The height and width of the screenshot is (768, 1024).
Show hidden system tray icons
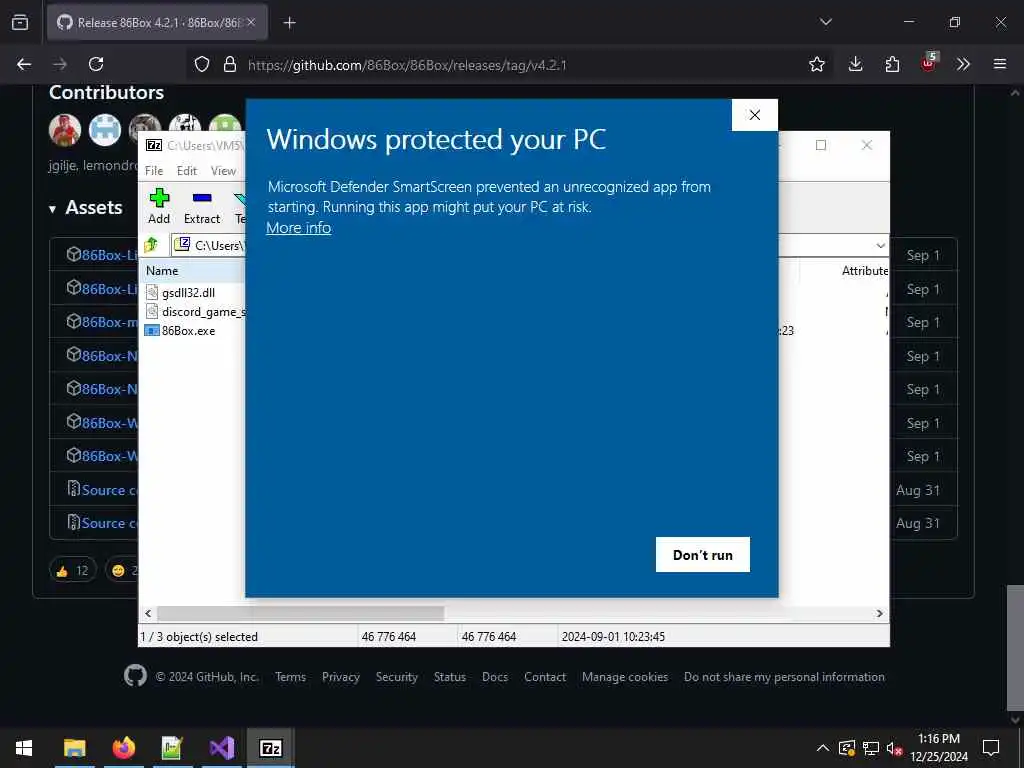point(823,748)
